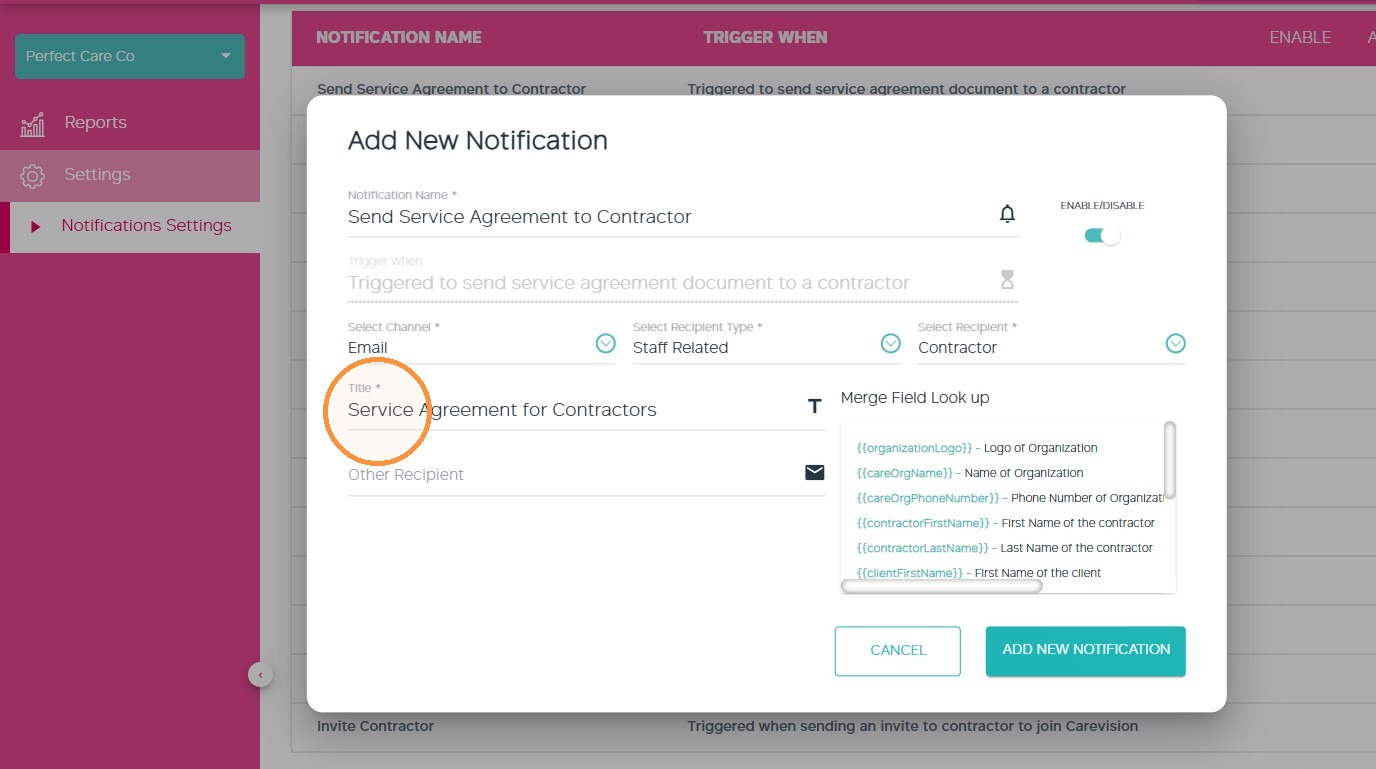Screen dimensions: 1376x769
Task: Click the bell icon in Notification Name field
Action: (1007, 214)
